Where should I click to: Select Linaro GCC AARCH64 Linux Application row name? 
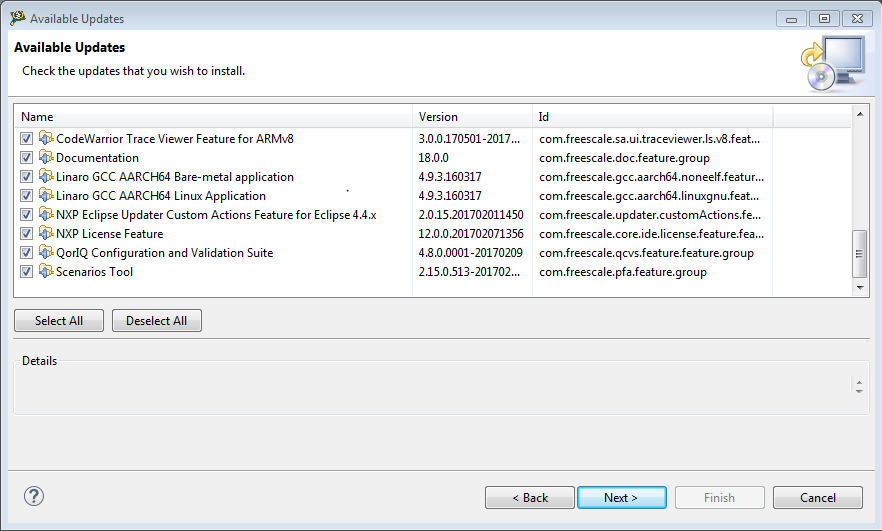[161, 196]
